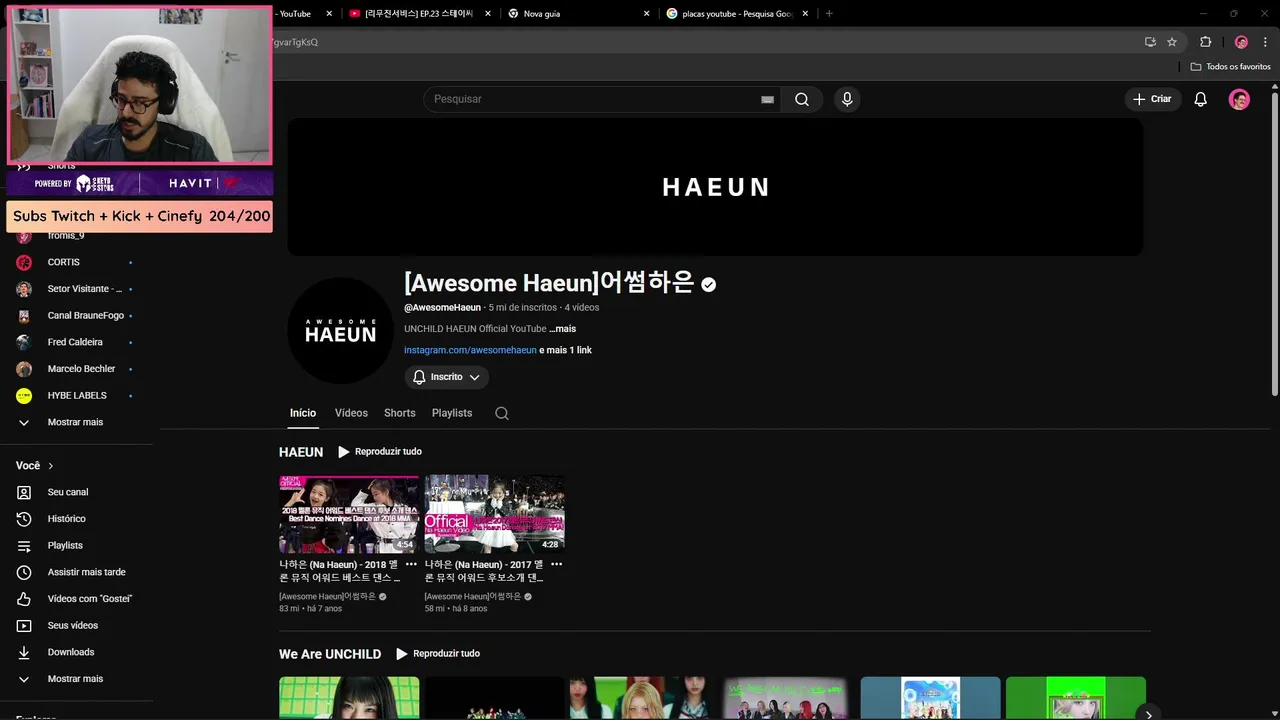Image resolution: width=1280 pixels, height=720 pixels.
Task: Open the browser extensions puzzle icon
Action: coord(1205,42)
